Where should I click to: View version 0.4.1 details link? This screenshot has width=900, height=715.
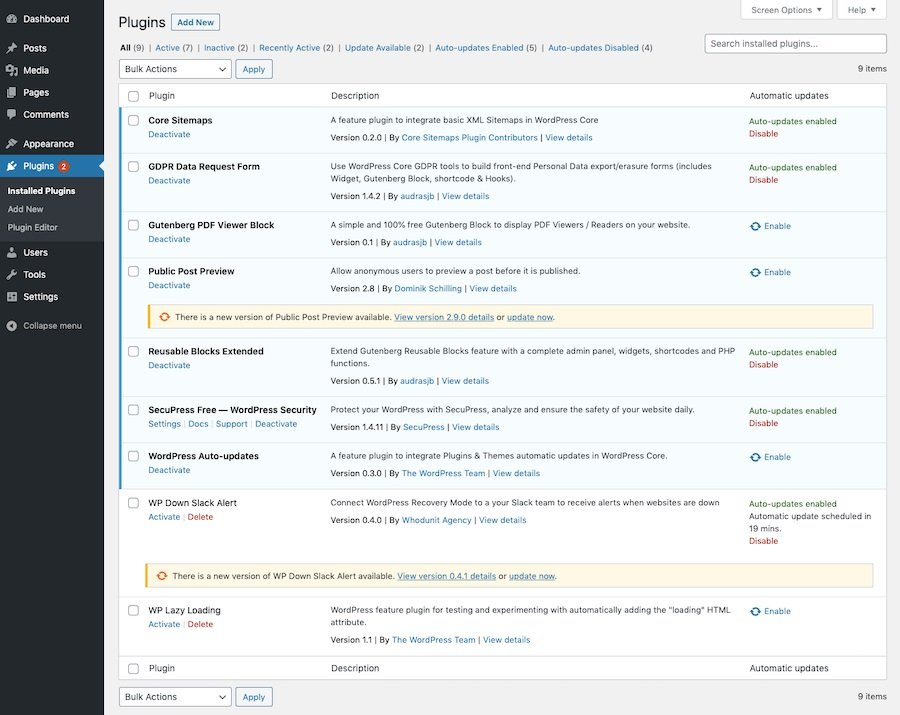pos(447,576)
